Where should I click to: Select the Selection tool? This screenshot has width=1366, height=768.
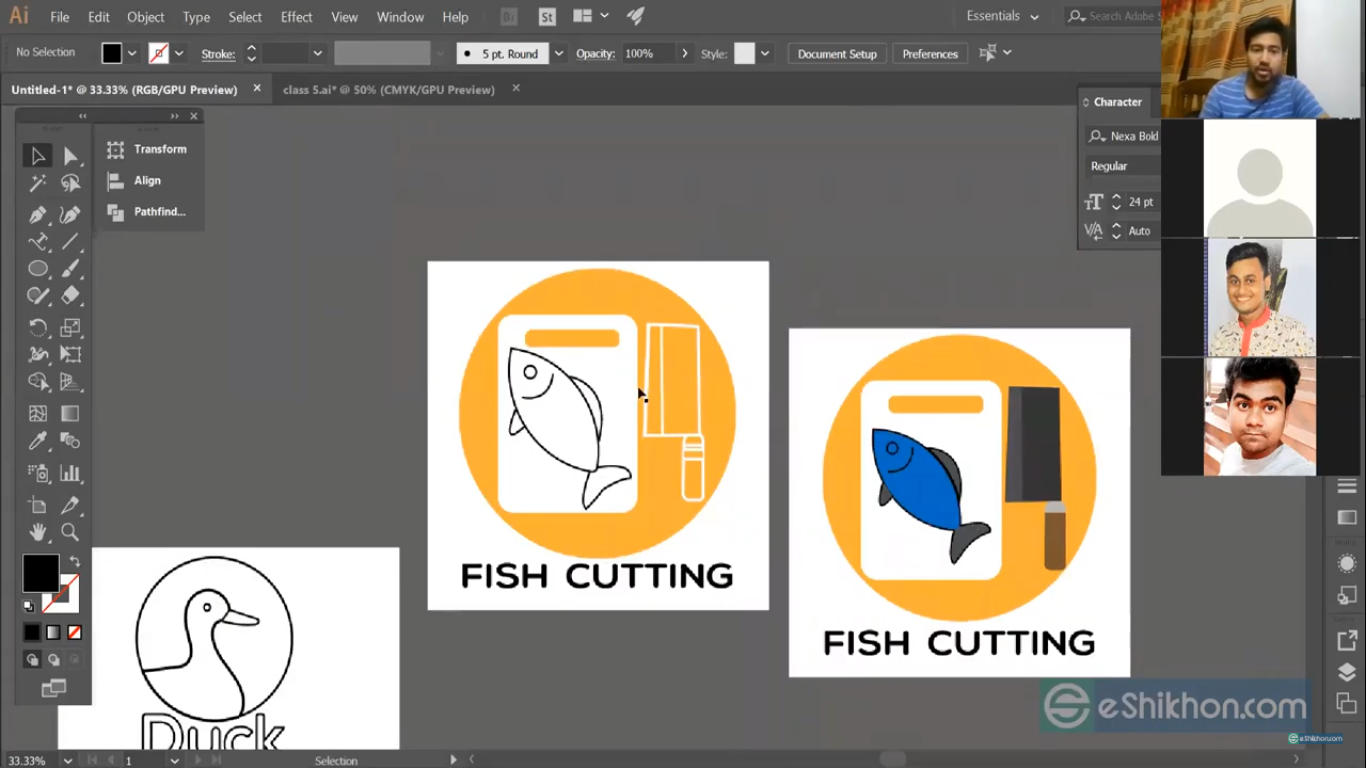(38, 155)
